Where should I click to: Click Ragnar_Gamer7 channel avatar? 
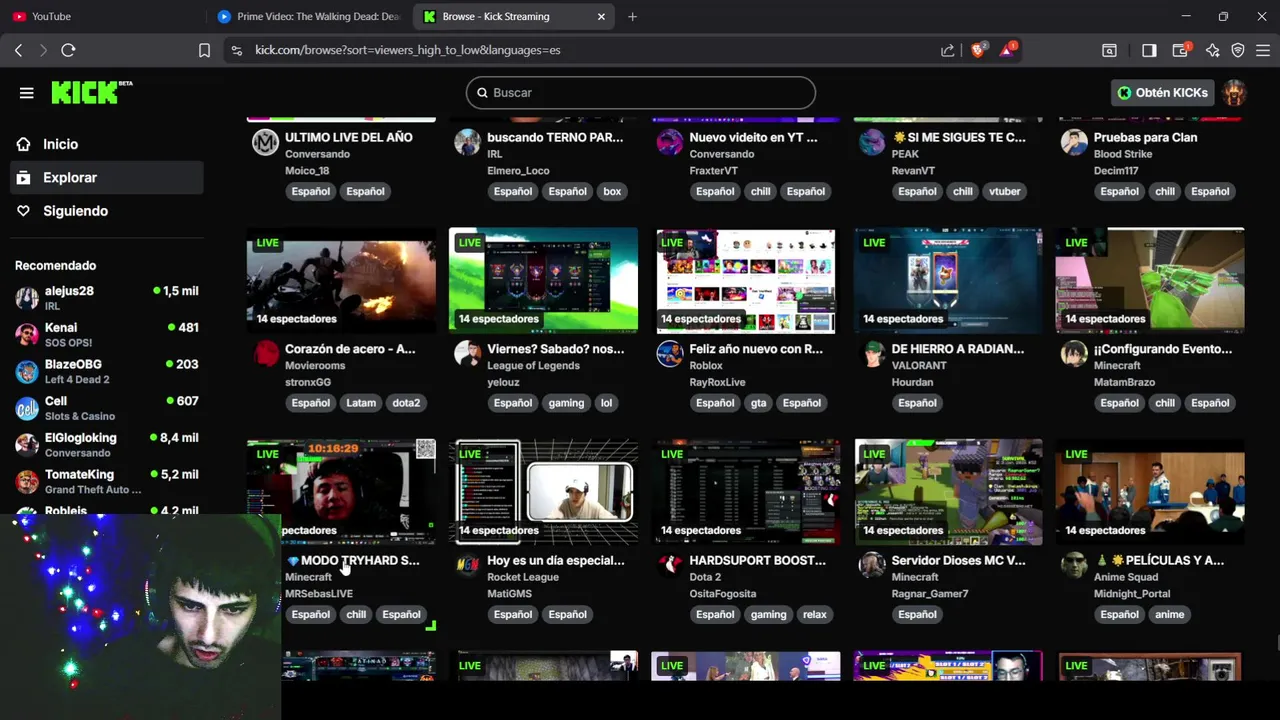tap(872, 565)
